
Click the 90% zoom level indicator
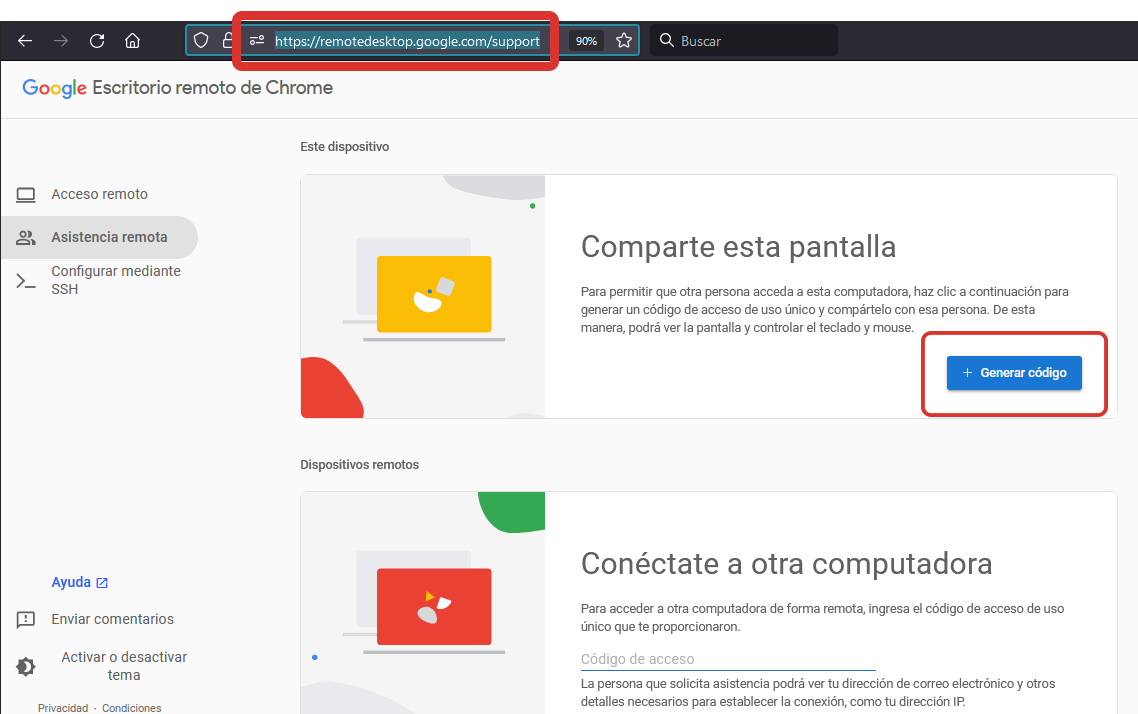pos(586,41)
